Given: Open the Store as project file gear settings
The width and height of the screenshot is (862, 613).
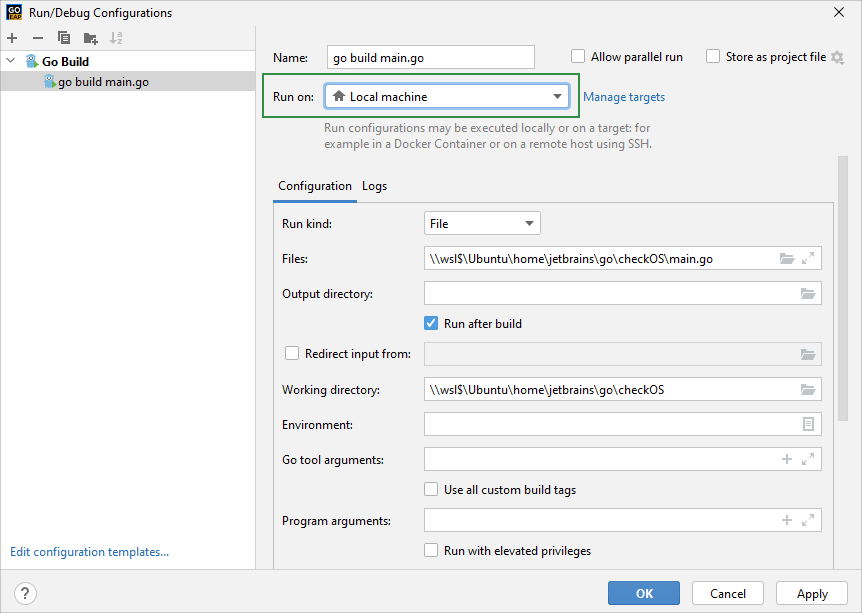Looking at the screenshot, I should coord(837,57).
